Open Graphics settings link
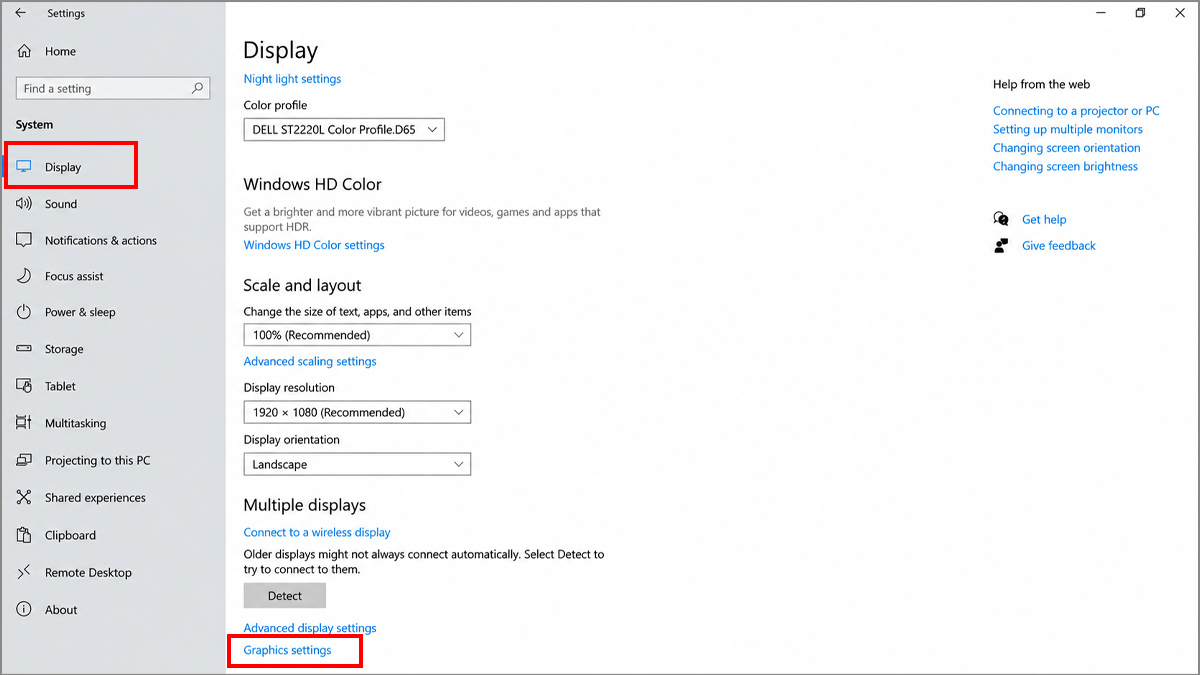This screenshot has width=1200, height=675. pos(287,650)
